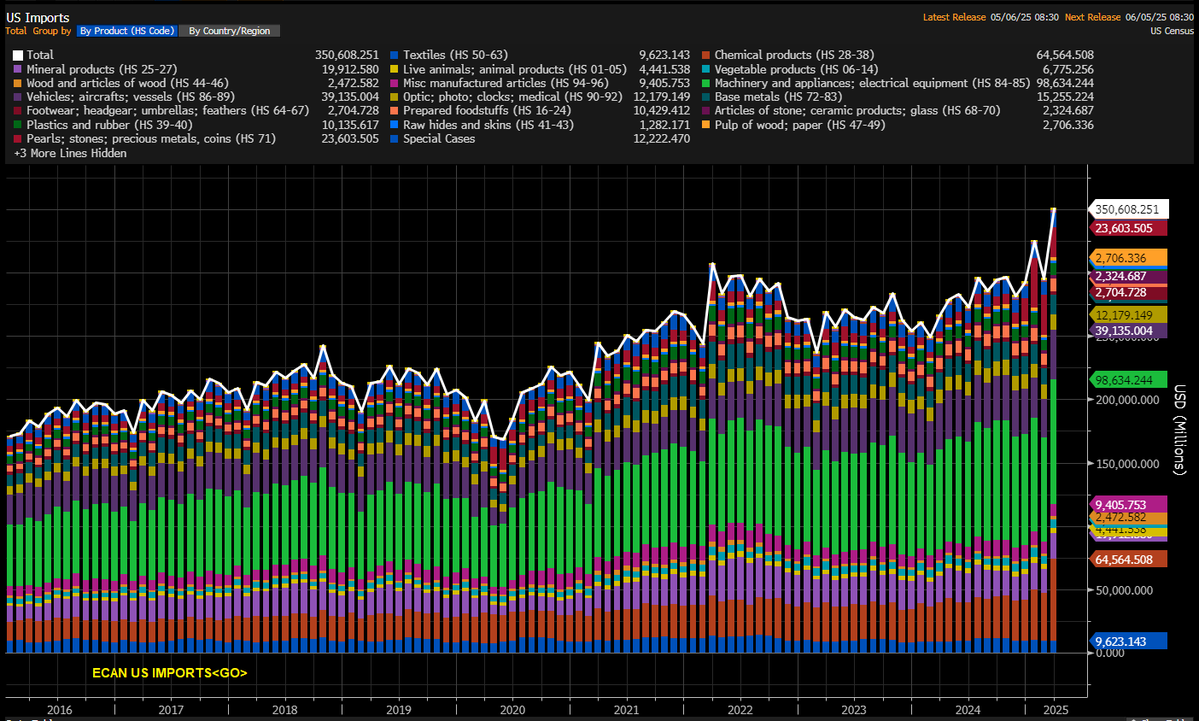
Task: Click the Base metals (HS 72-83) legend swatch
Action: point(705,97)
